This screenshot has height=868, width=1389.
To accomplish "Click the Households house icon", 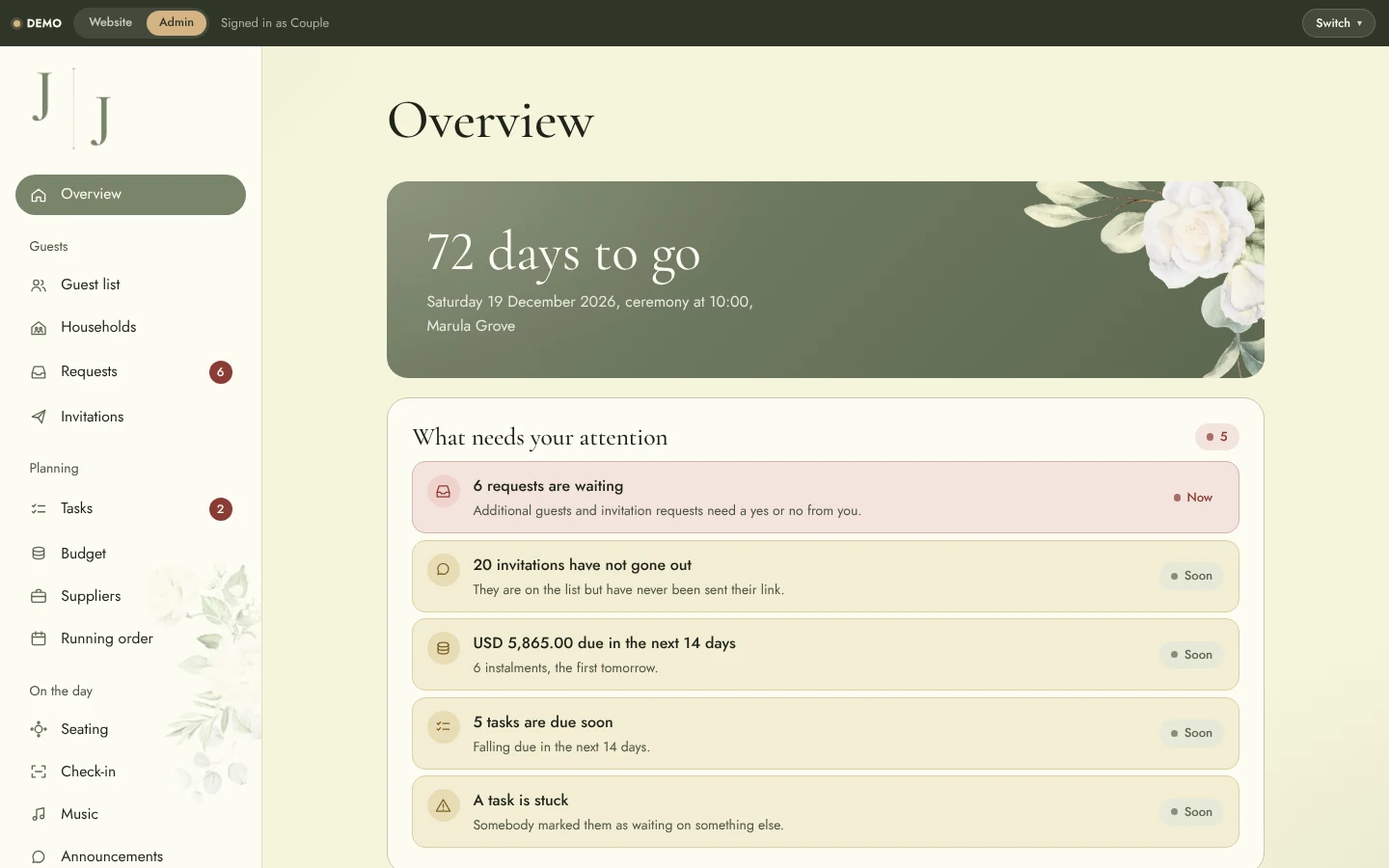I will pos(39,328).
